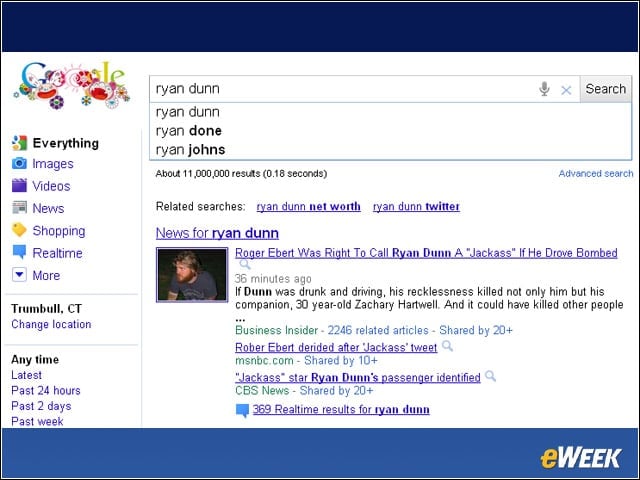Preview the Roger Ebert Was Right article via magnifier
640x480 pixels.
[x=245, y=264]
